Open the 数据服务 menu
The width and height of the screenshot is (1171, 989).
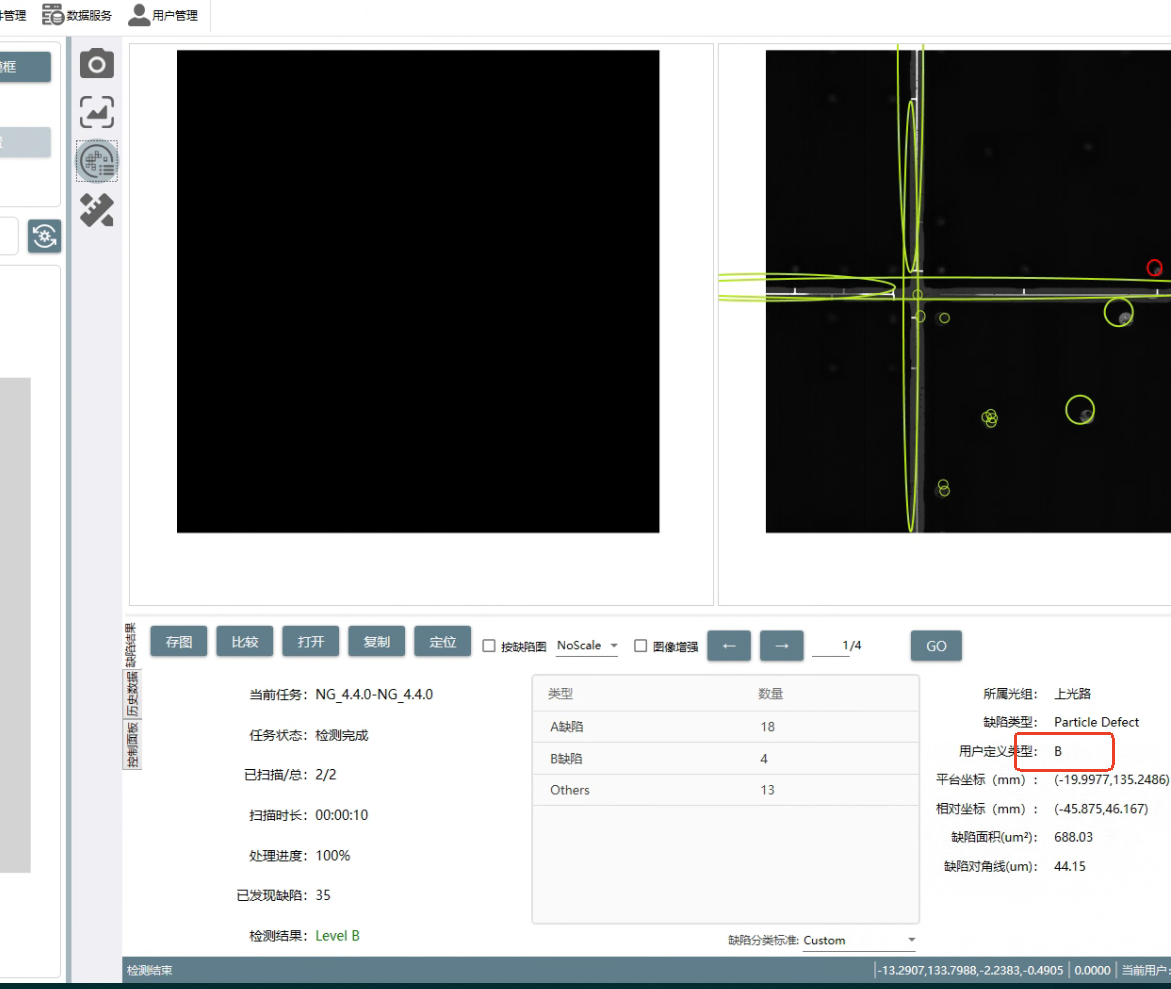pyautogui.click(x=78, y=15)
